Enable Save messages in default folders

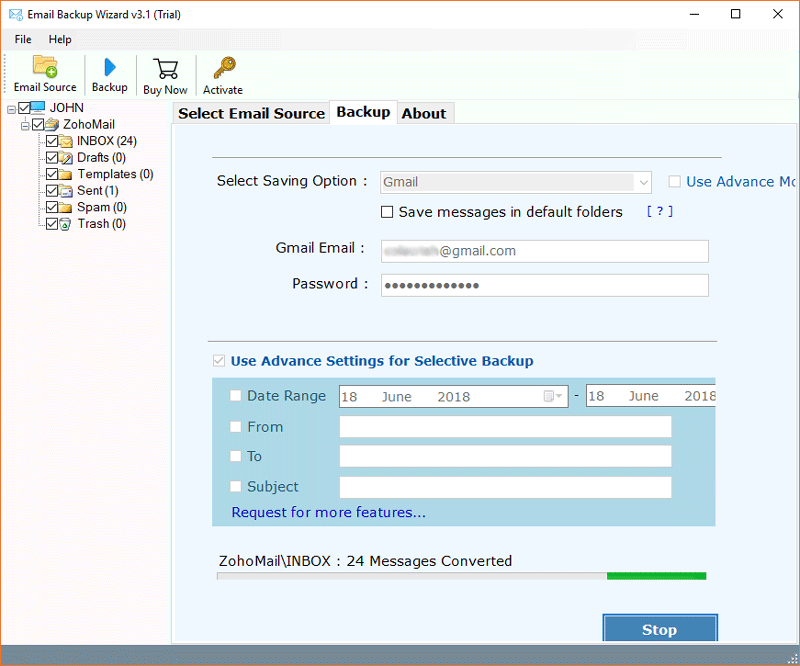[387, 212]
